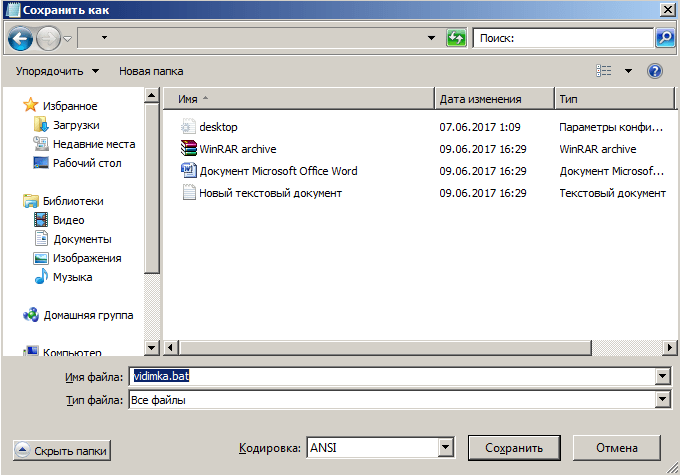Select Новый текстовый документ file name
Screen dimensions: 680x475
click(270, 193)
